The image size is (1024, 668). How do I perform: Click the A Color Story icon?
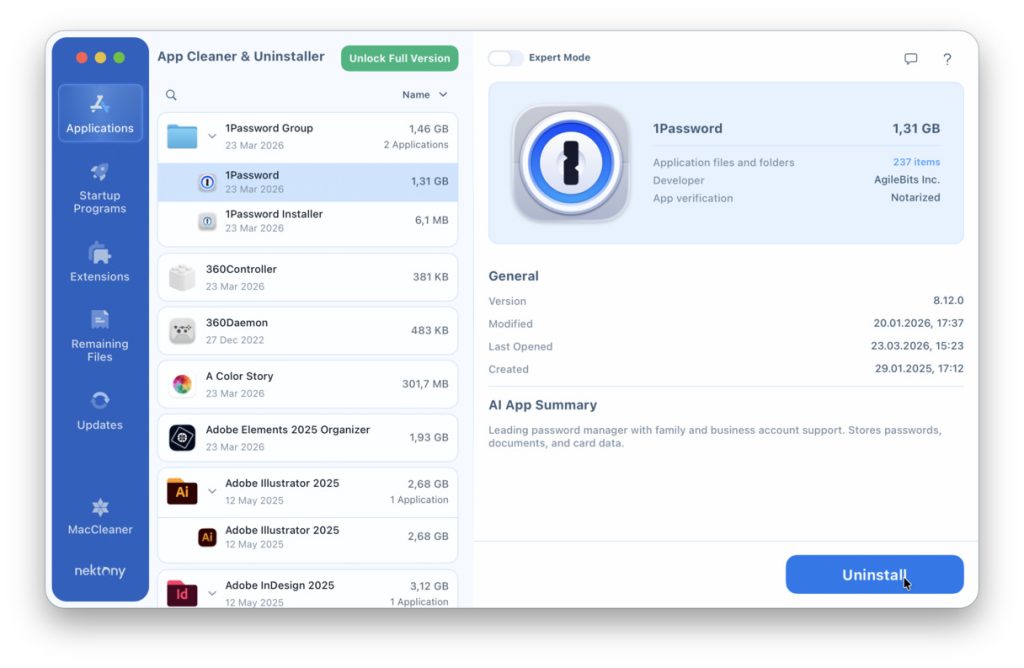182,385
